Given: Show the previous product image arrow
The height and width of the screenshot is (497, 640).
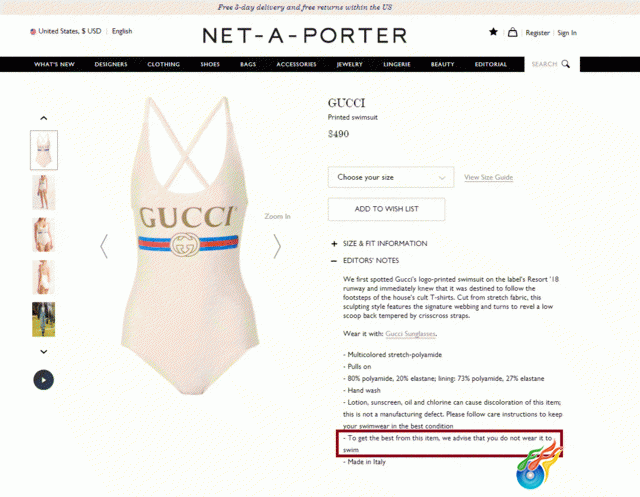Looking at the screenshot, I should 104,246.
